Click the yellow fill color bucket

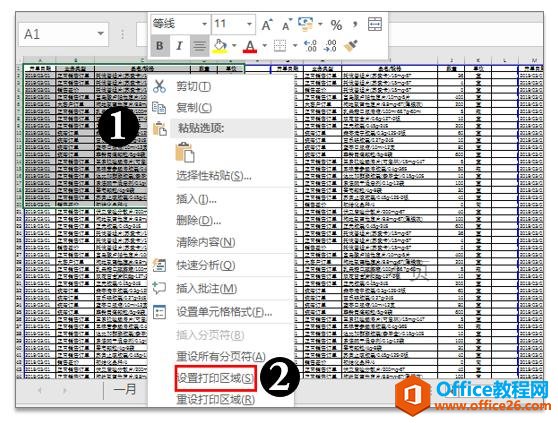tap(220, 46)
